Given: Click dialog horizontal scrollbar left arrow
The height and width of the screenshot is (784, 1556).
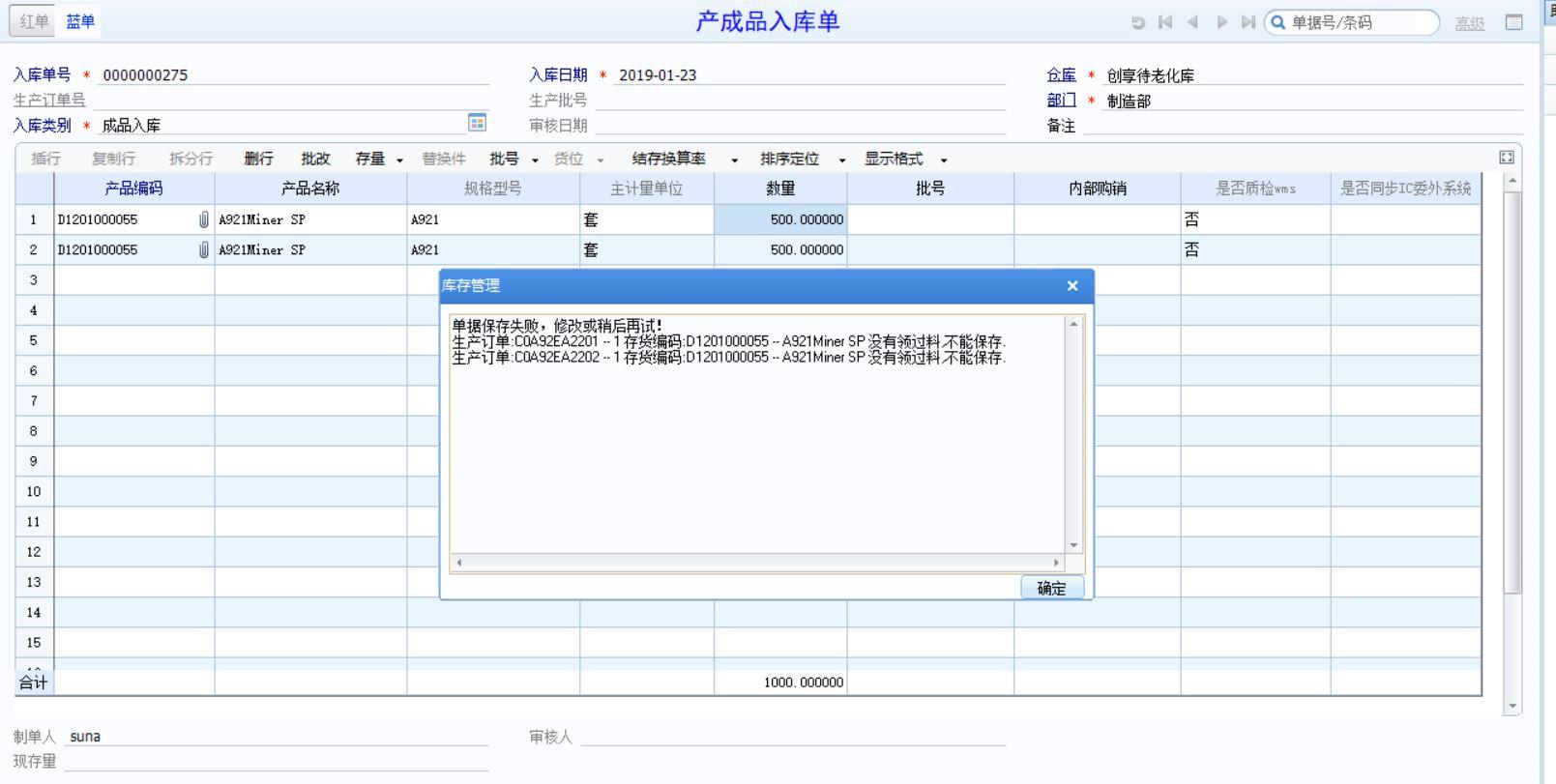Looking at the screenshot, I should point(458,562).
